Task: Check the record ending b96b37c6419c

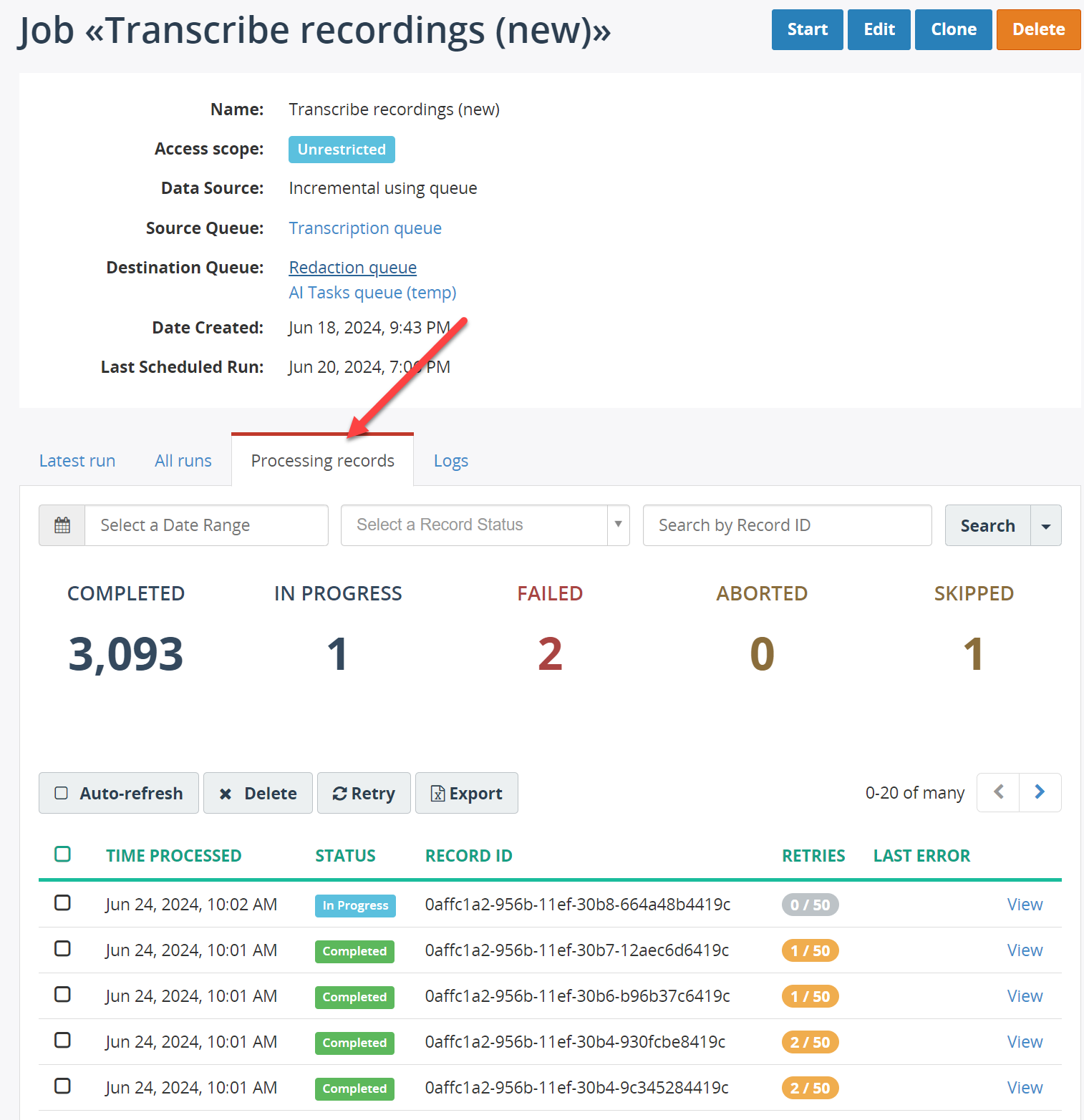Action: [x=62, y=994]
